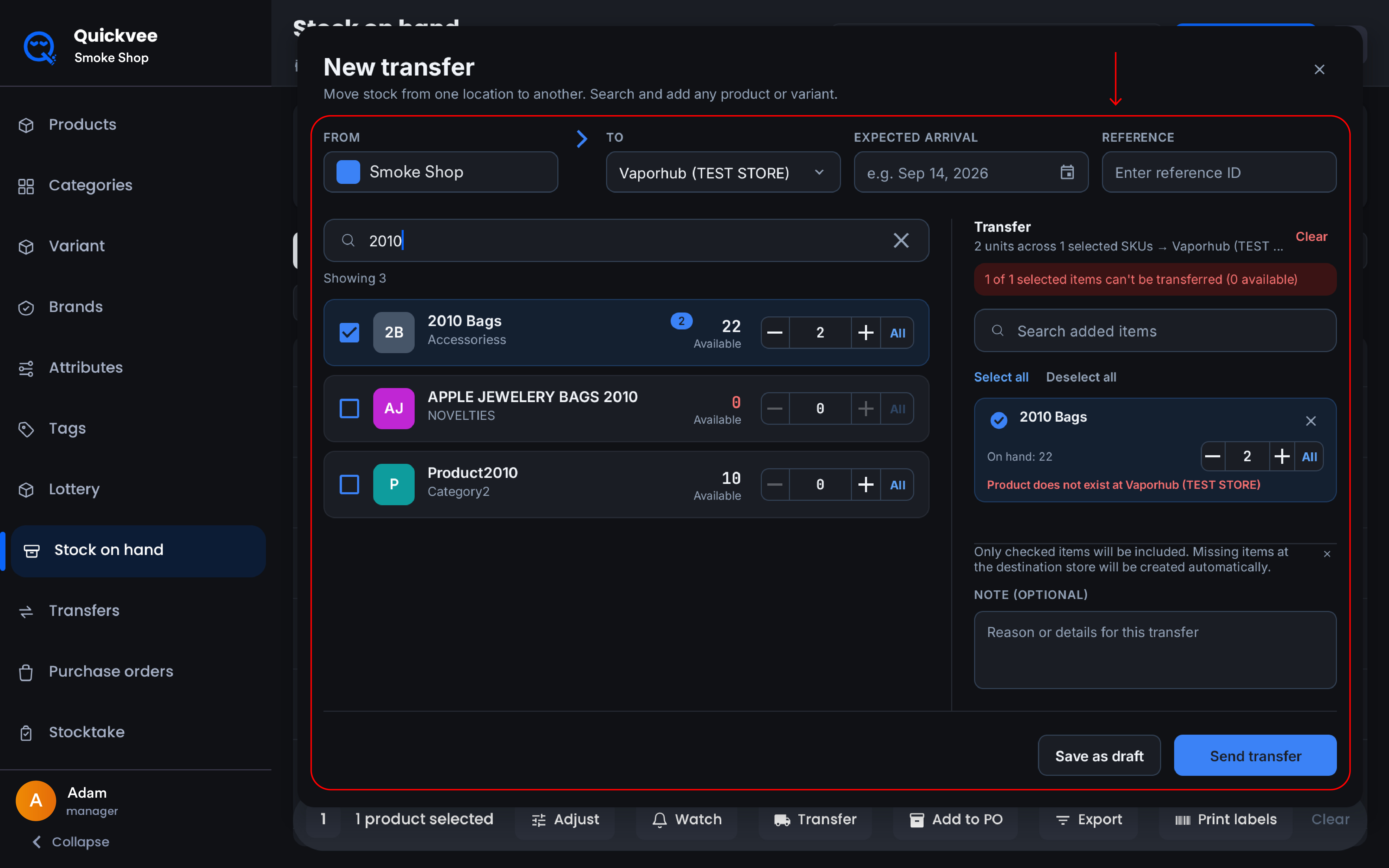Click Transfer in the bottom action bar
This screenshot has height=868, width=1389.
[x=815, y=819]
